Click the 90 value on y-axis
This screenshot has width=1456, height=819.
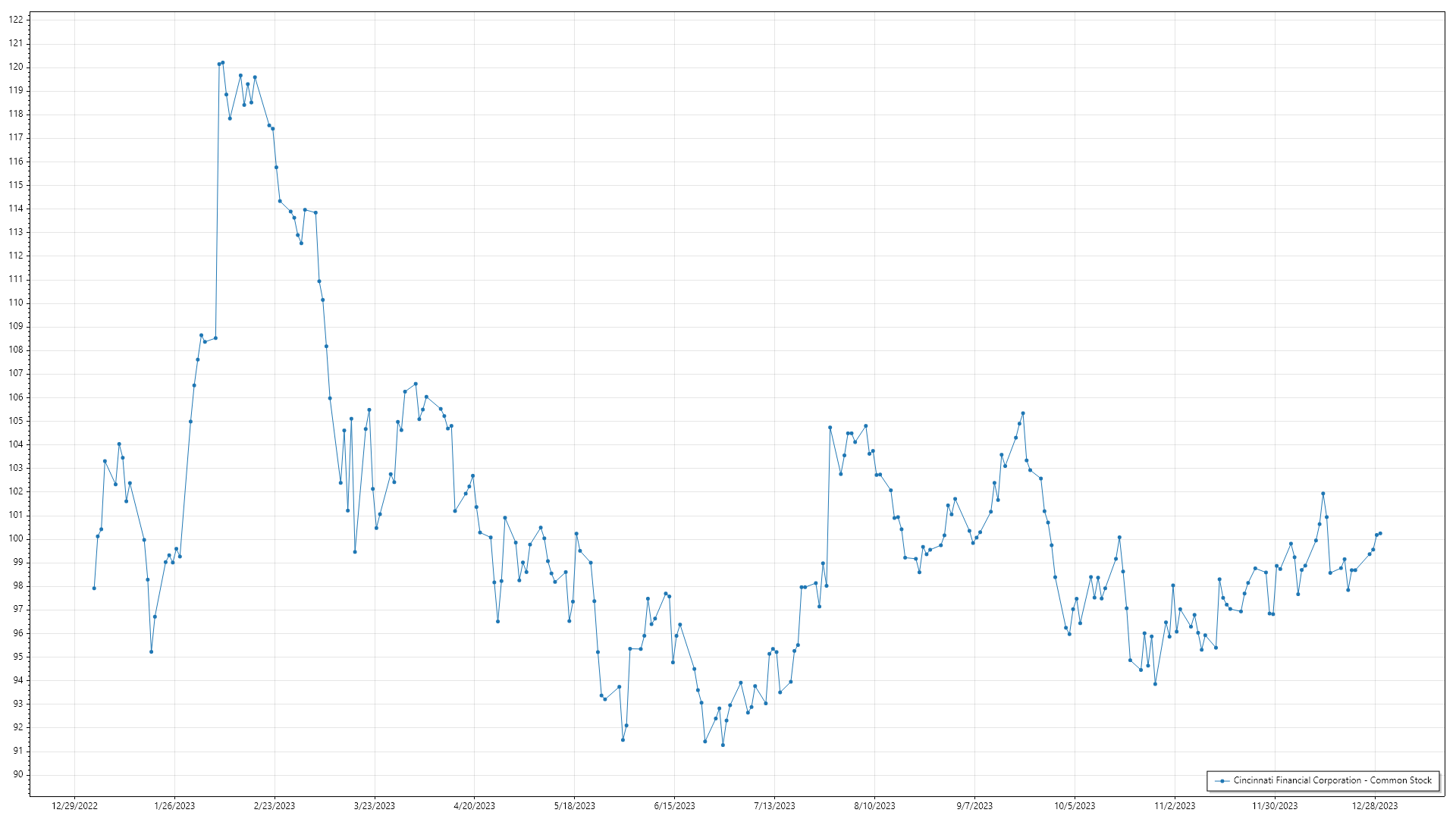coord(17,774)
